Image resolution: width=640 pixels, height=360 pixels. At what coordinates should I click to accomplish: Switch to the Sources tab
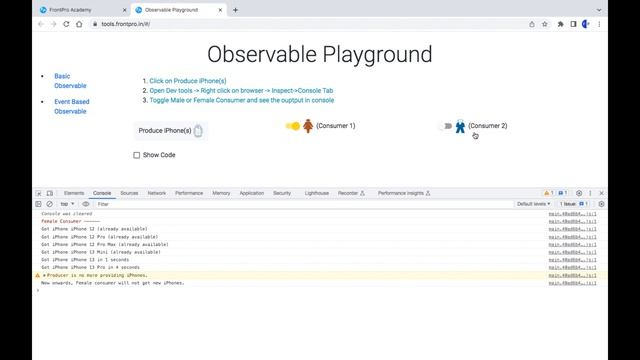pos(129,193)
